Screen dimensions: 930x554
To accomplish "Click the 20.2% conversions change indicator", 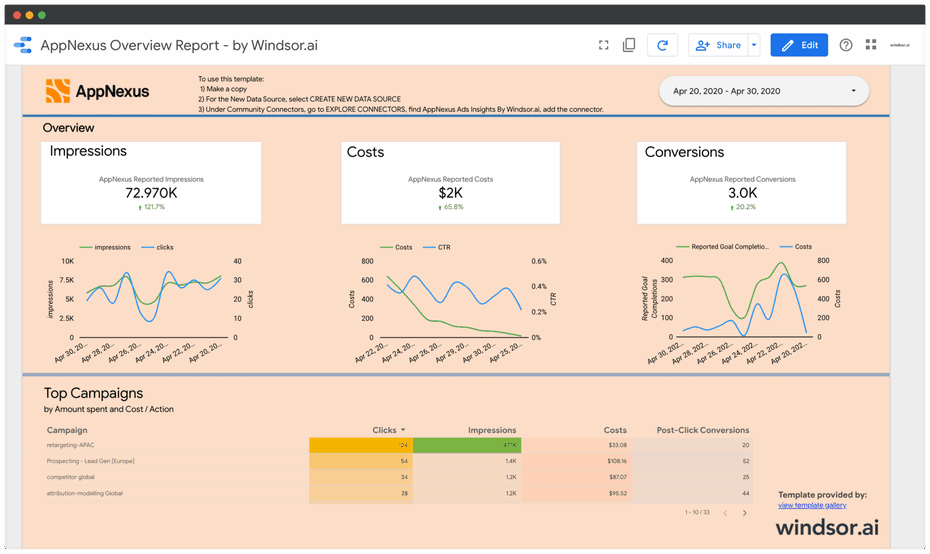I will point(743,207).
